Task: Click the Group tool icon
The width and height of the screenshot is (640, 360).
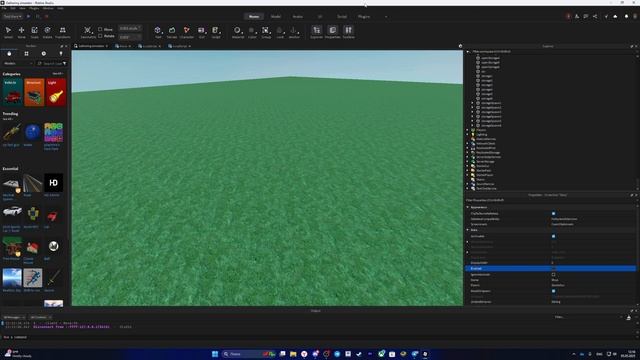Action: click(x=266, y=32)
